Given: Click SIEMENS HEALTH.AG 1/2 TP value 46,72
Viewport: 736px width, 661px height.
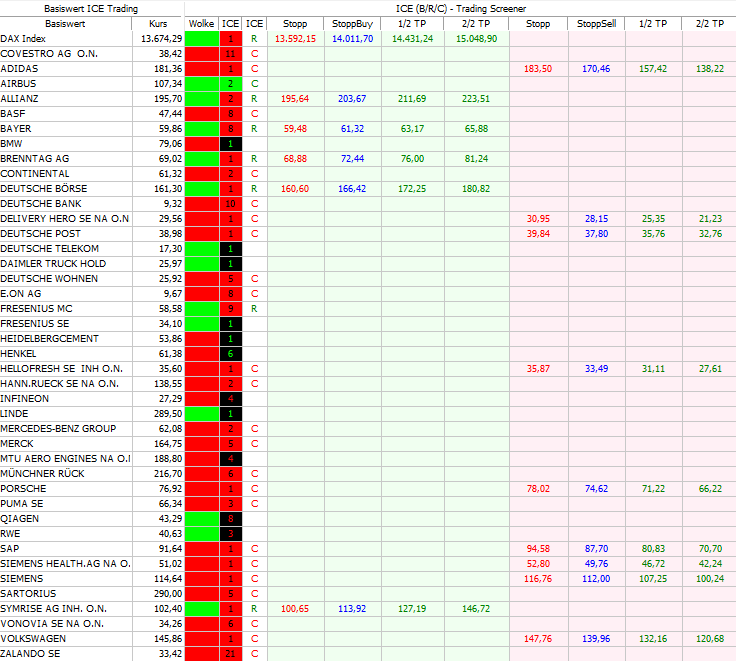Looking at the screenshot, I should coord(653,564).
